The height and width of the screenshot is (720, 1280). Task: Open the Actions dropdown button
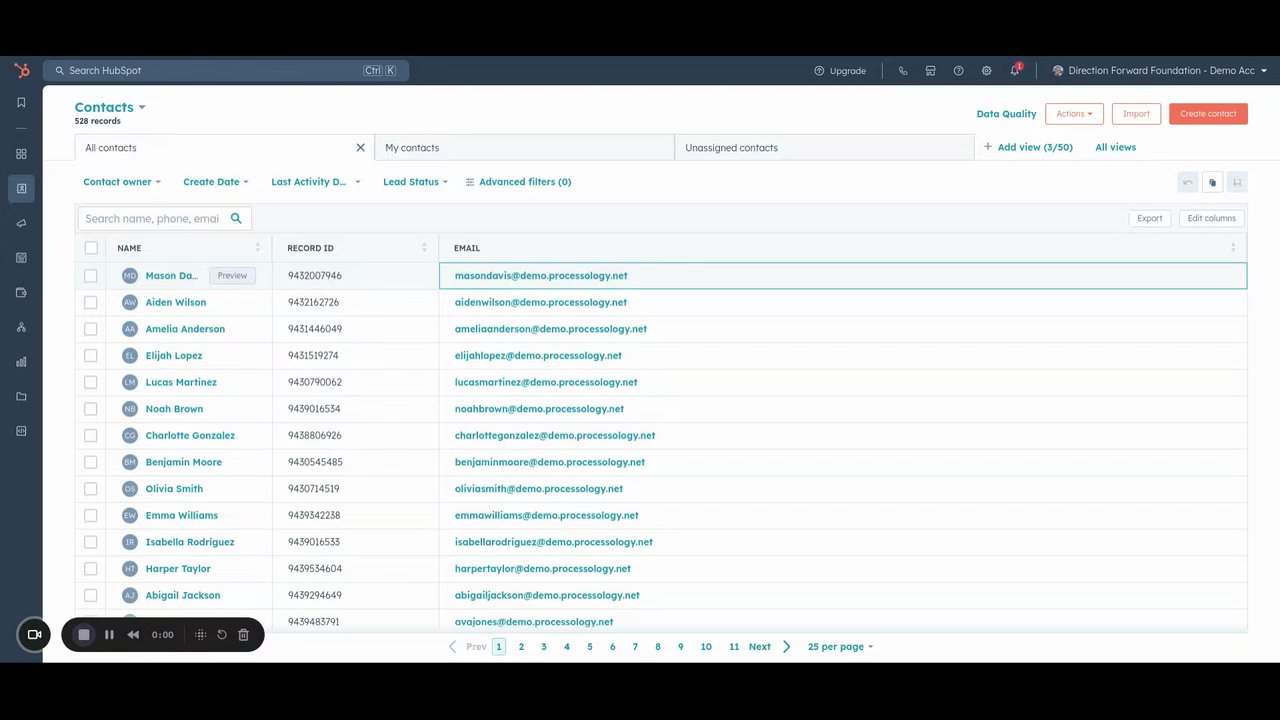(1074, 114)
